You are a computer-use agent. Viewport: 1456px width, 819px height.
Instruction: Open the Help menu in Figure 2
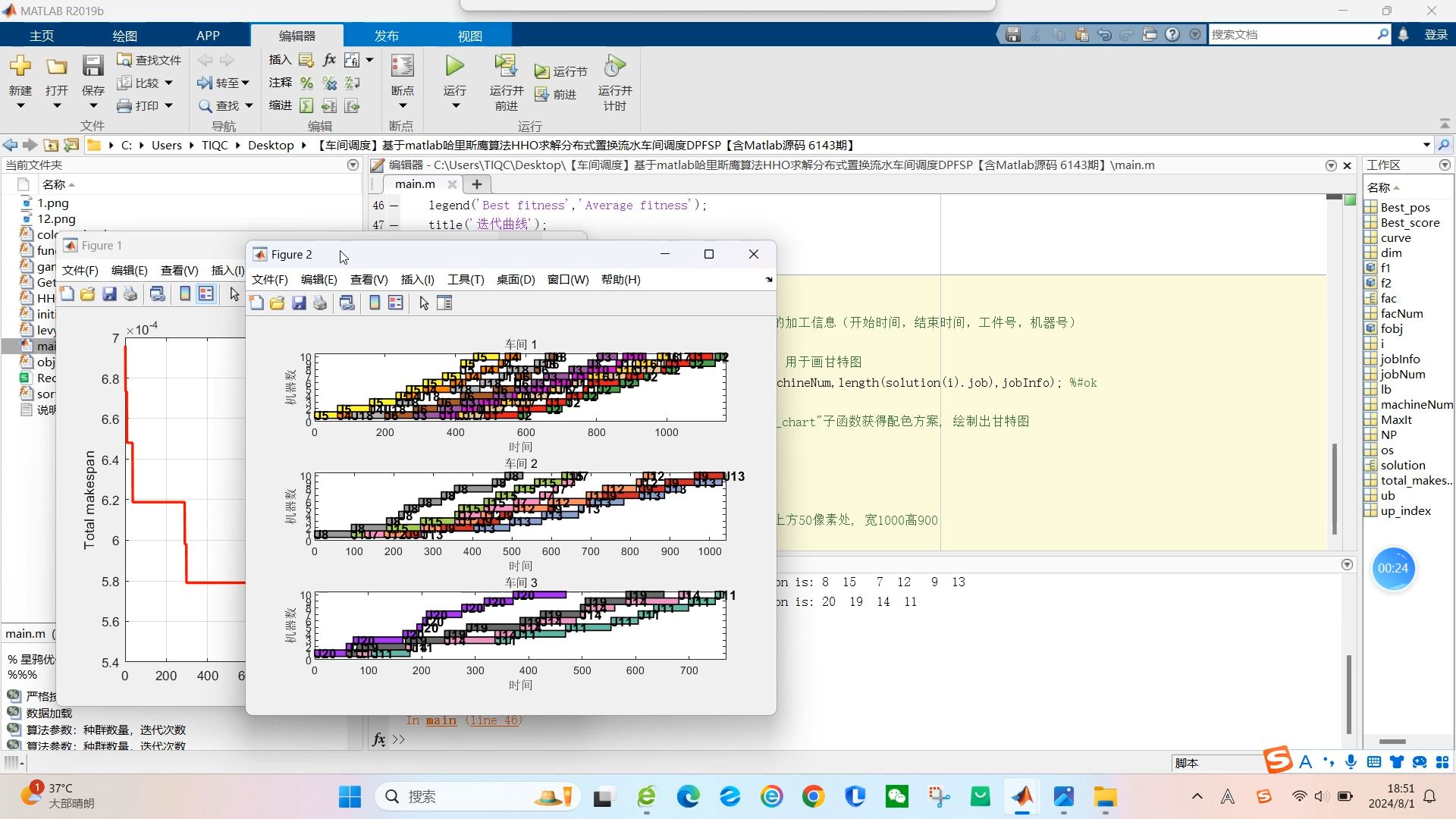click(620, 279)
